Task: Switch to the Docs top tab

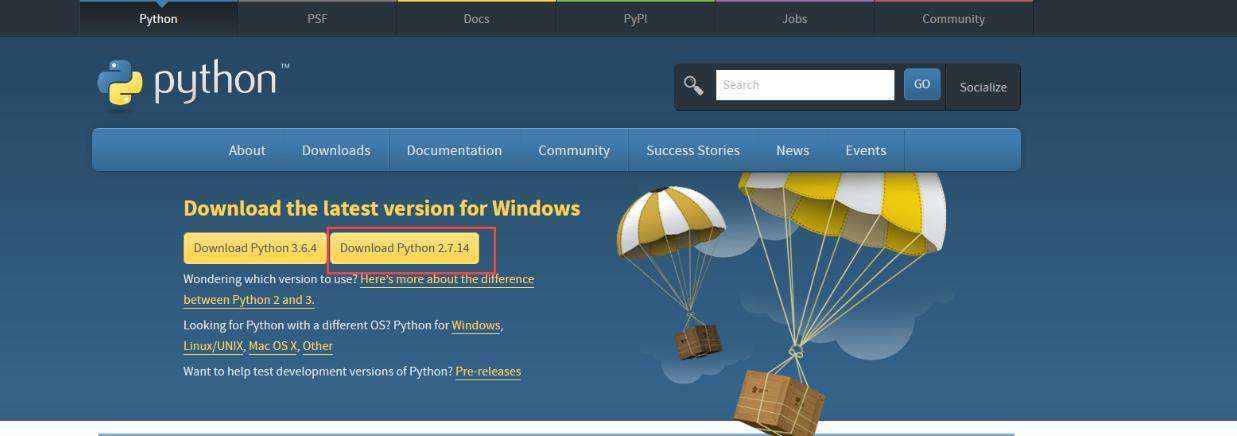Action: [476, 19]
